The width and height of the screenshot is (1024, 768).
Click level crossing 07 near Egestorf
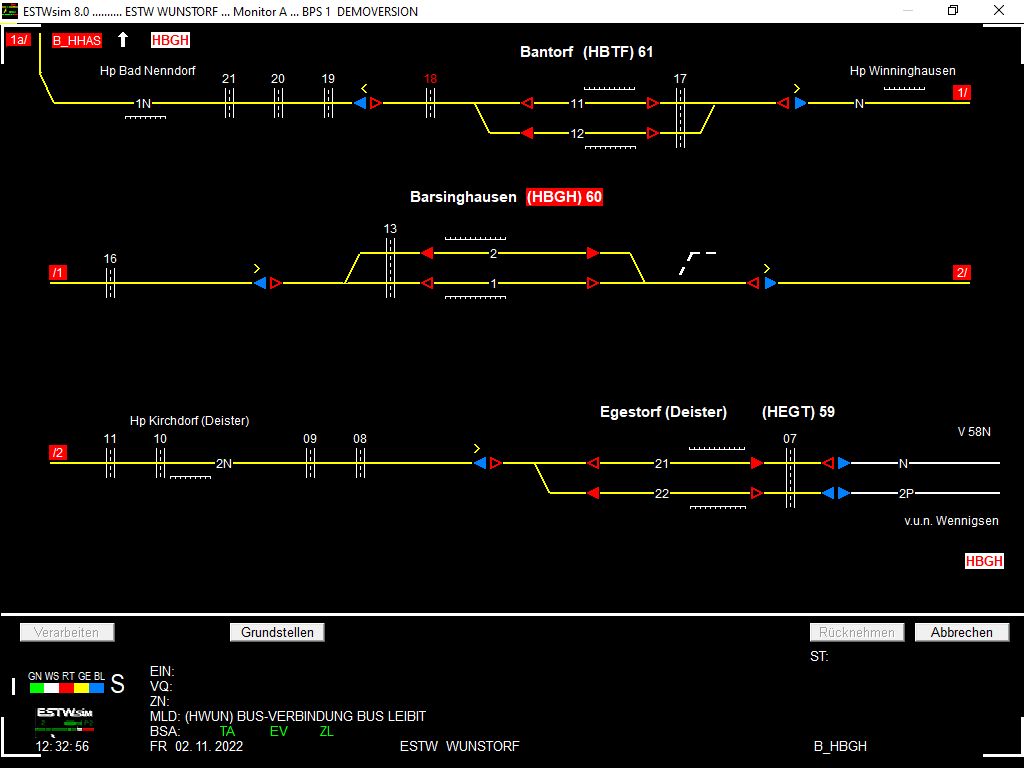pos(790,477)
